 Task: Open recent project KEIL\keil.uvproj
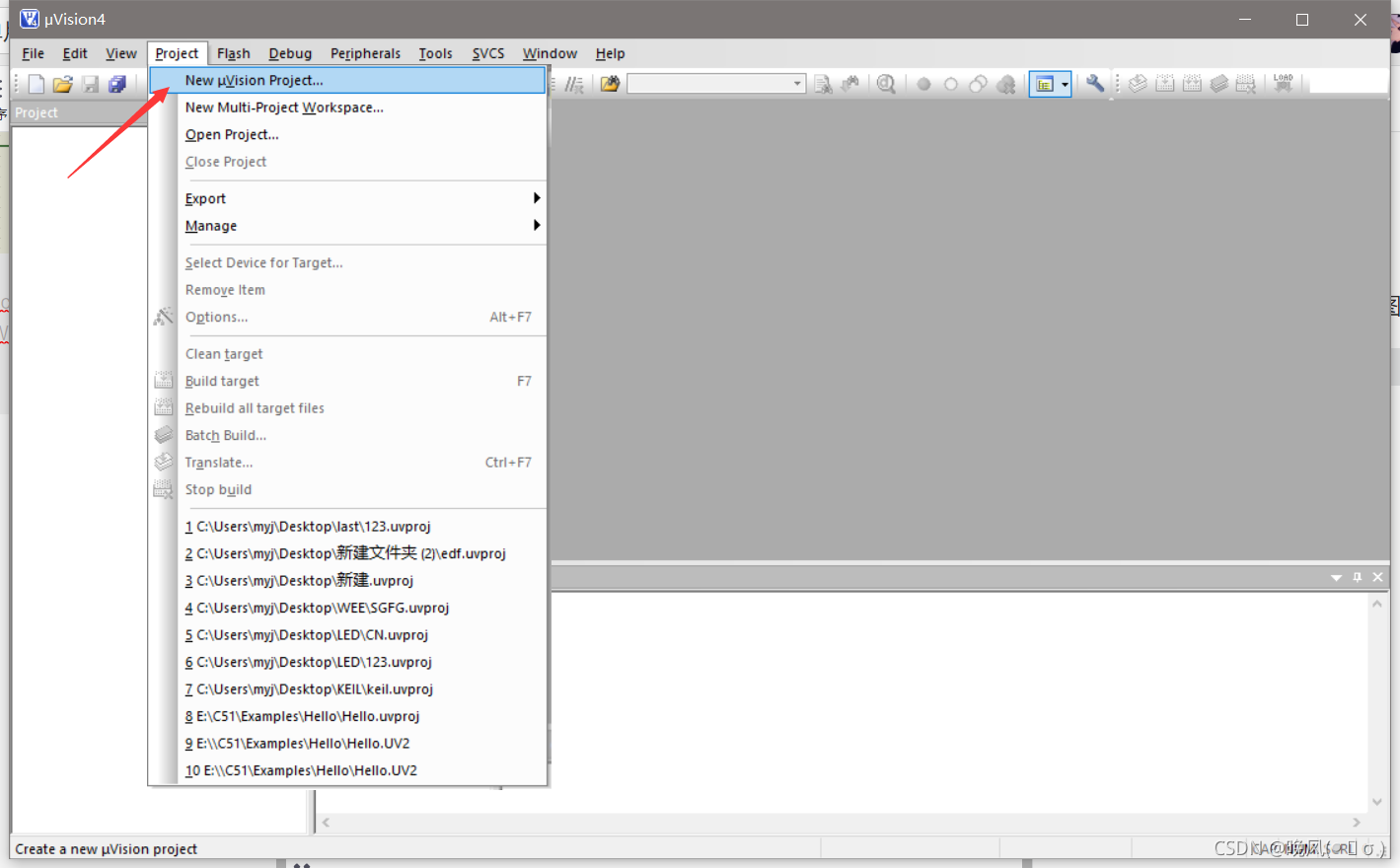point(347,689)
